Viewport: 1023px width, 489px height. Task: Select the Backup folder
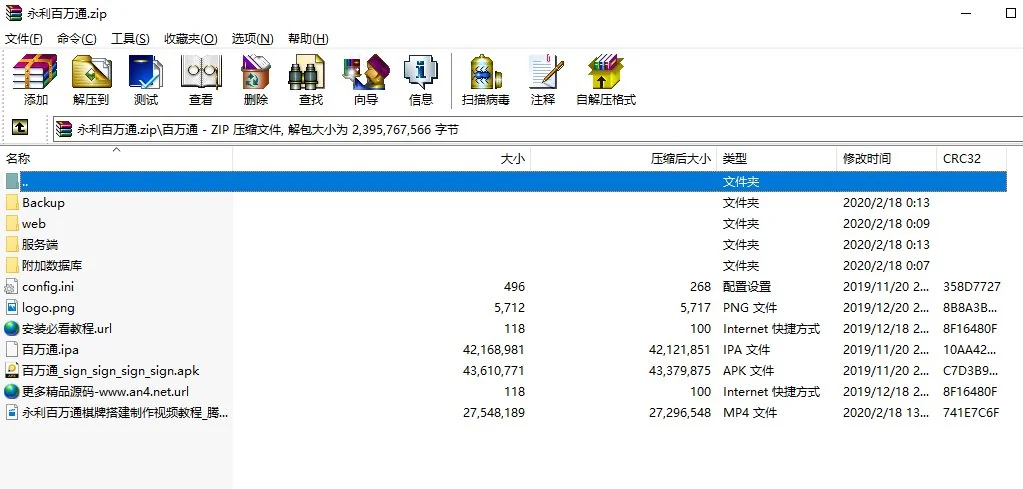(43, 203)
